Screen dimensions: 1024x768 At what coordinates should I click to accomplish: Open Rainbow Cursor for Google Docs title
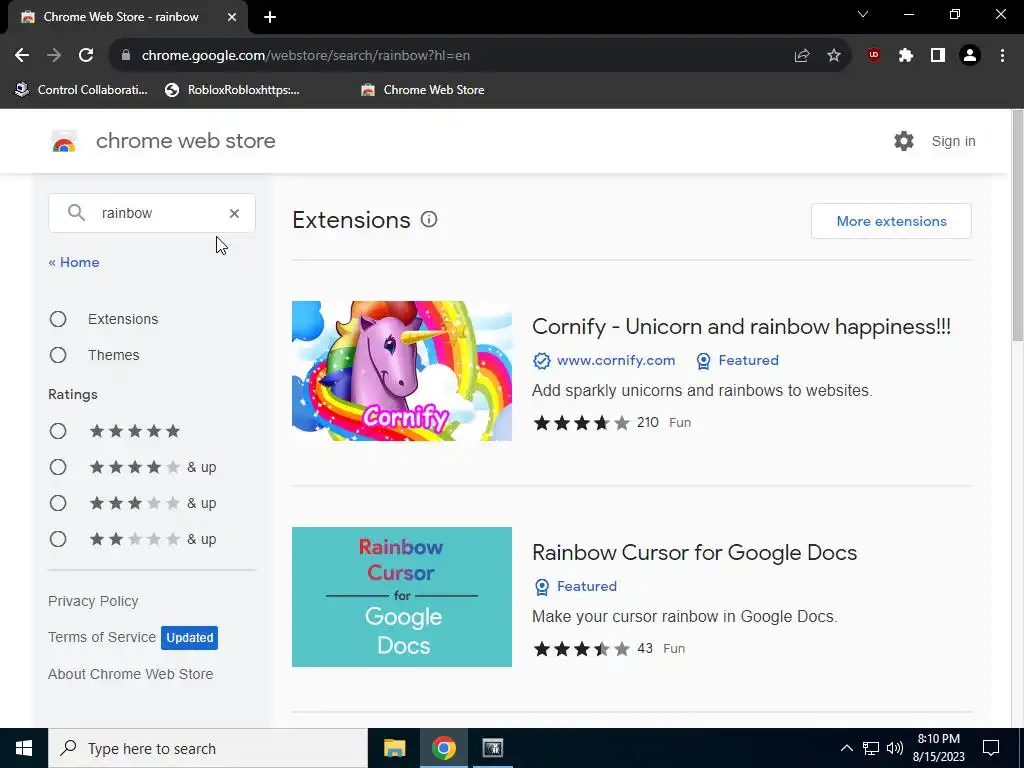694,552
